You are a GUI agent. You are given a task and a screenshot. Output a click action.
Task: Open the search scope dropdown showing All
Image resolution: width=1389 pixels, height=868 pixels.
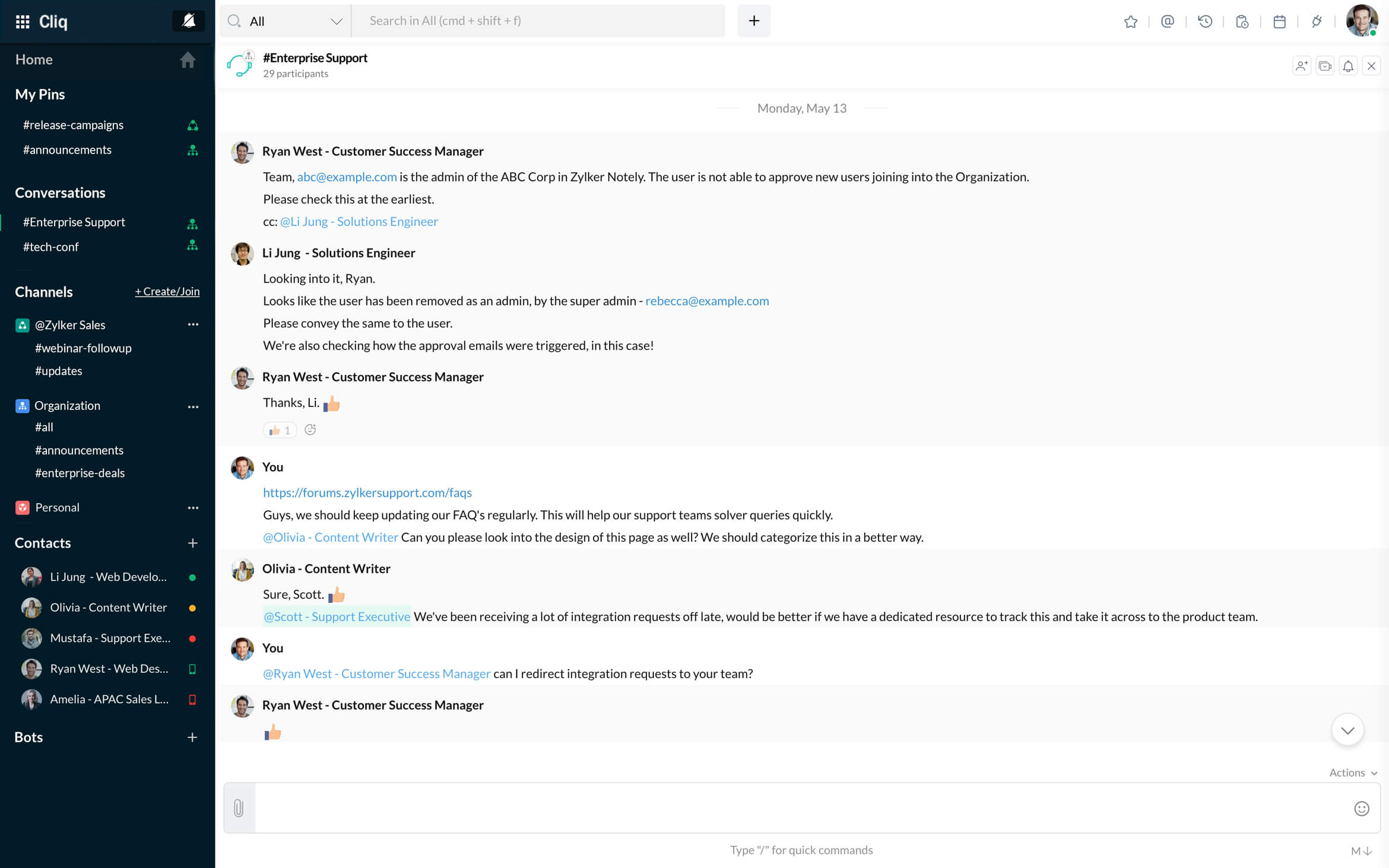tap(286, 21)
